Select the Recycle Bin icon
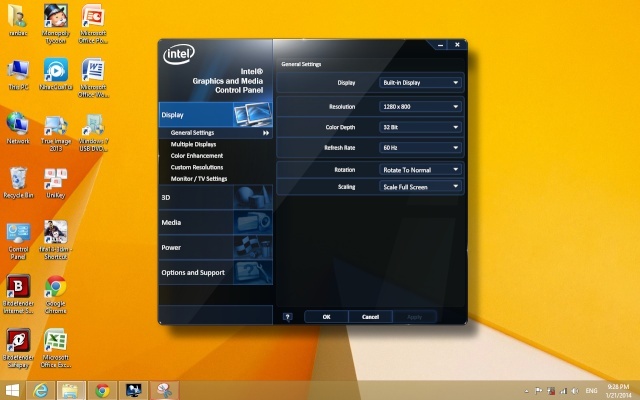This screenshot has height=400, width=640. pos(18,183)
